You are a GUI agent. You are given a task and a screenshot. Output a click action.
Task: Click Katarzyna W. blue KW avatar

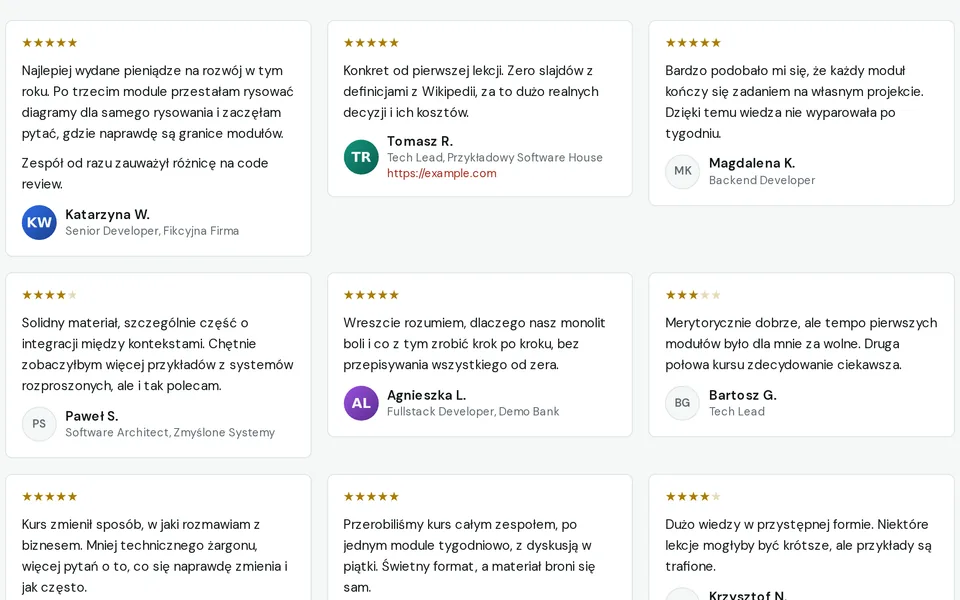[x=39, y=222]
